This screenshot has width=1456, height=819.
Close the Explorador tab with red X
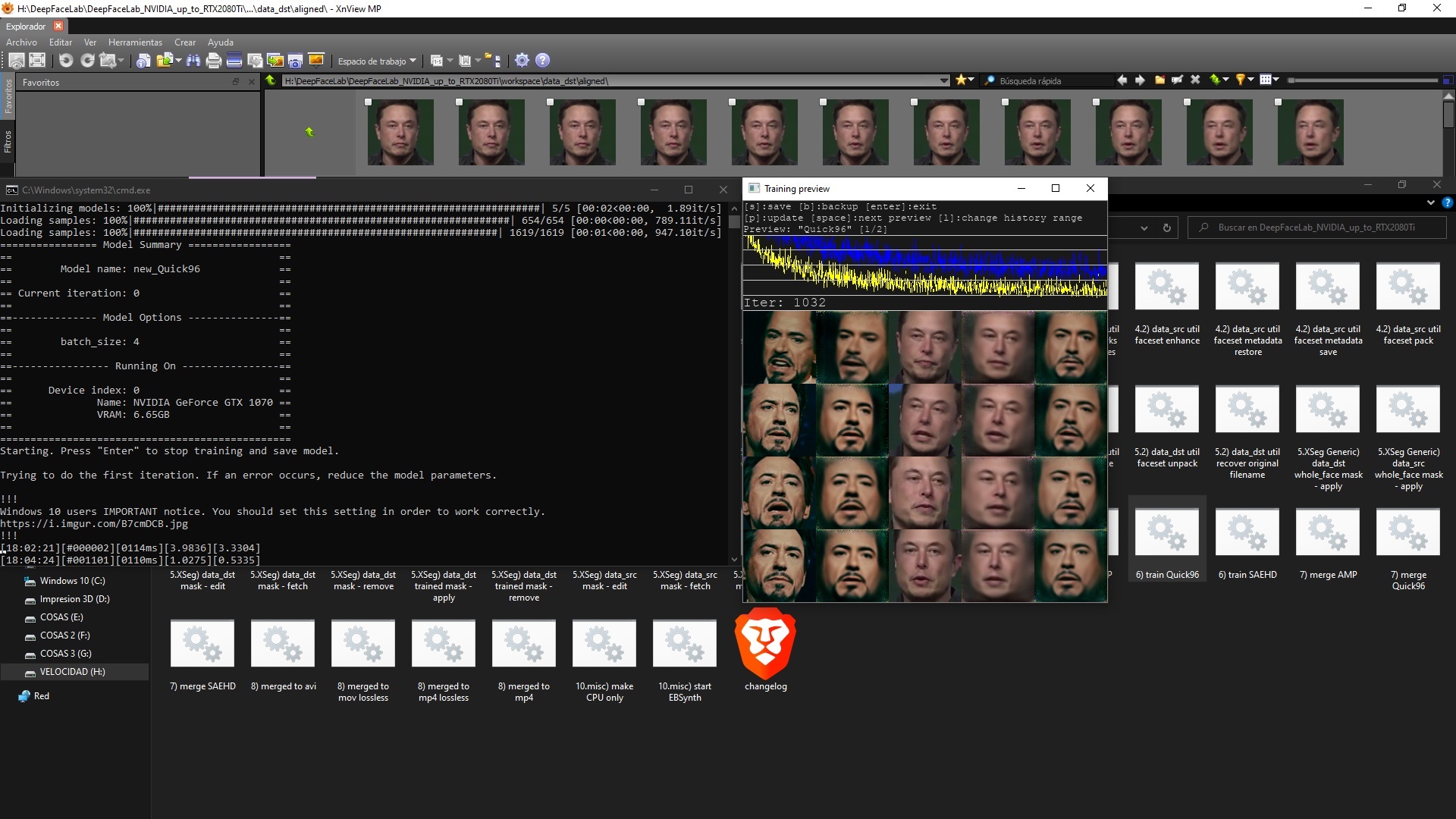click(58, 27)
